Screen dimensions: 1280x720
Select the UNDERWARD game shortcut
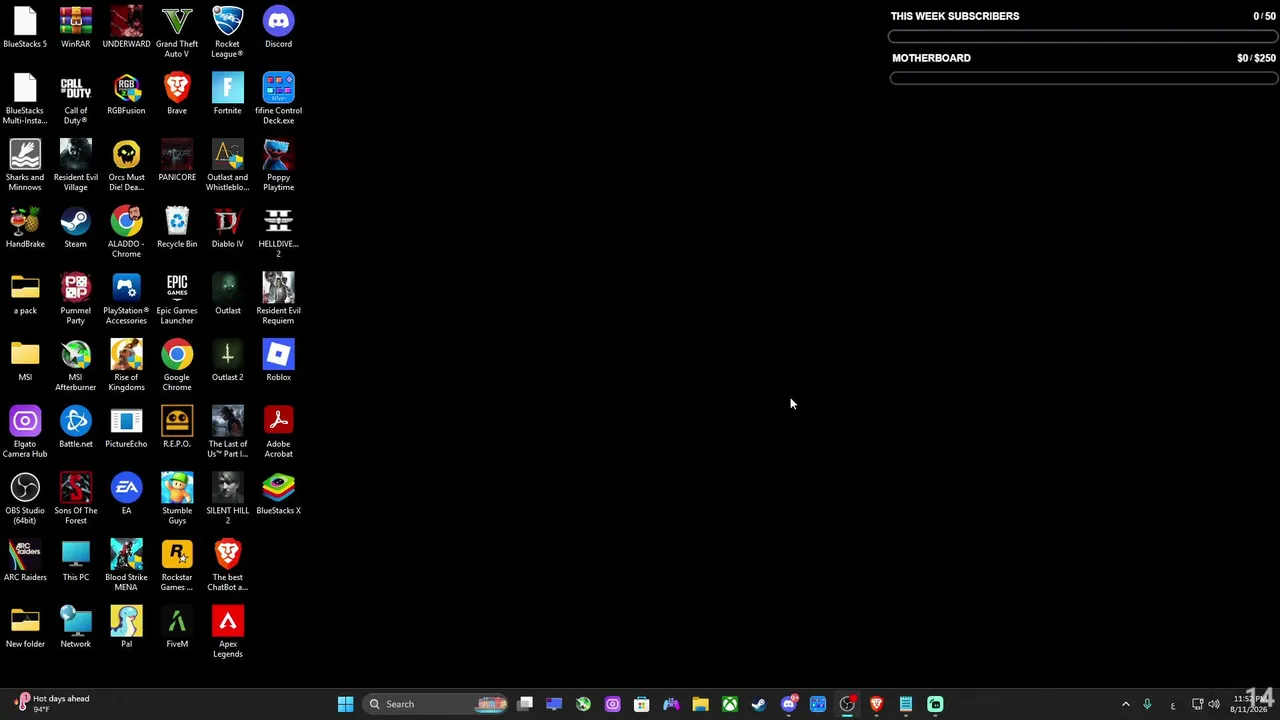click(126, 27)
